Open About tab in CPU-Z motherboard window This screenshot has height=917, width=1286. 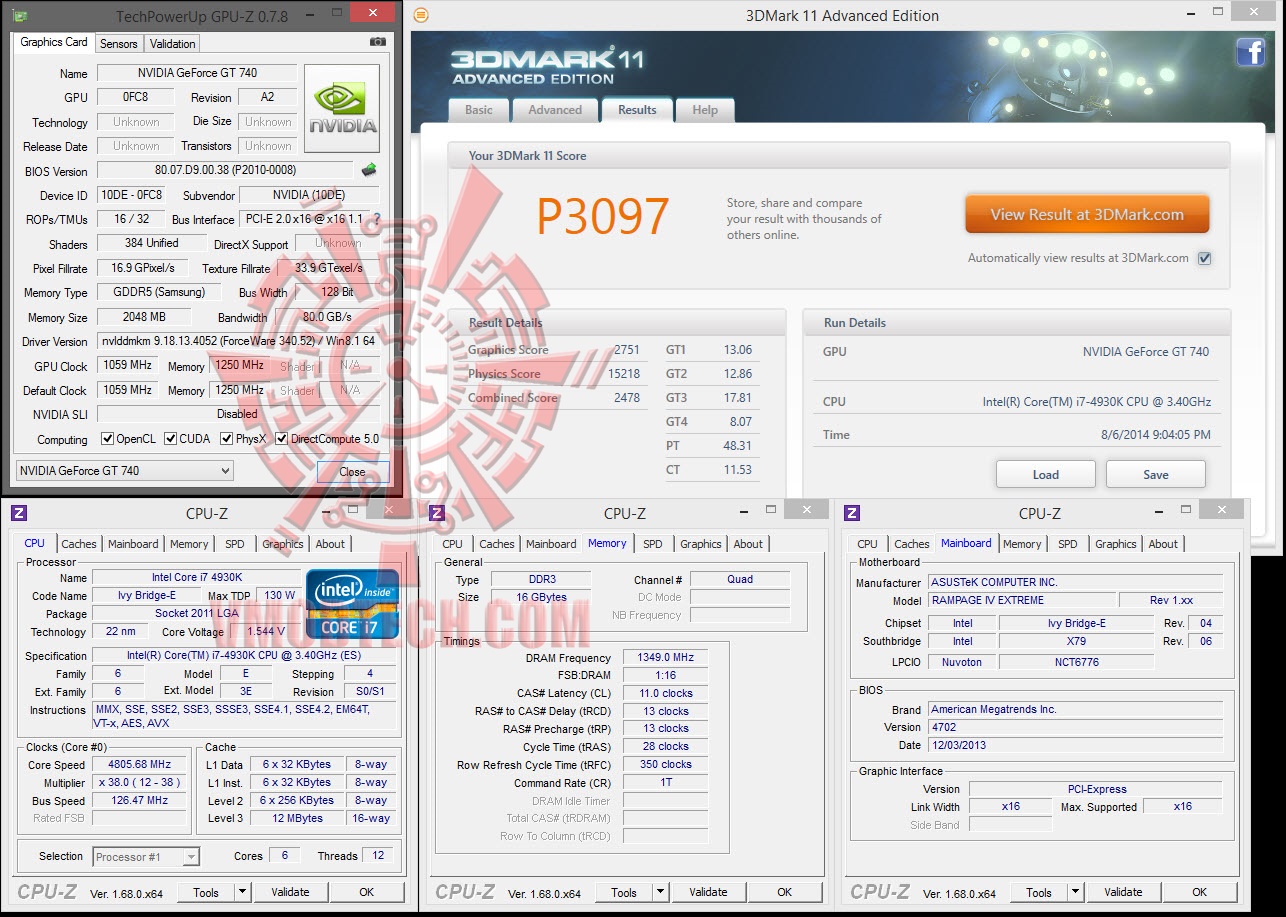tap(1163, 544)
